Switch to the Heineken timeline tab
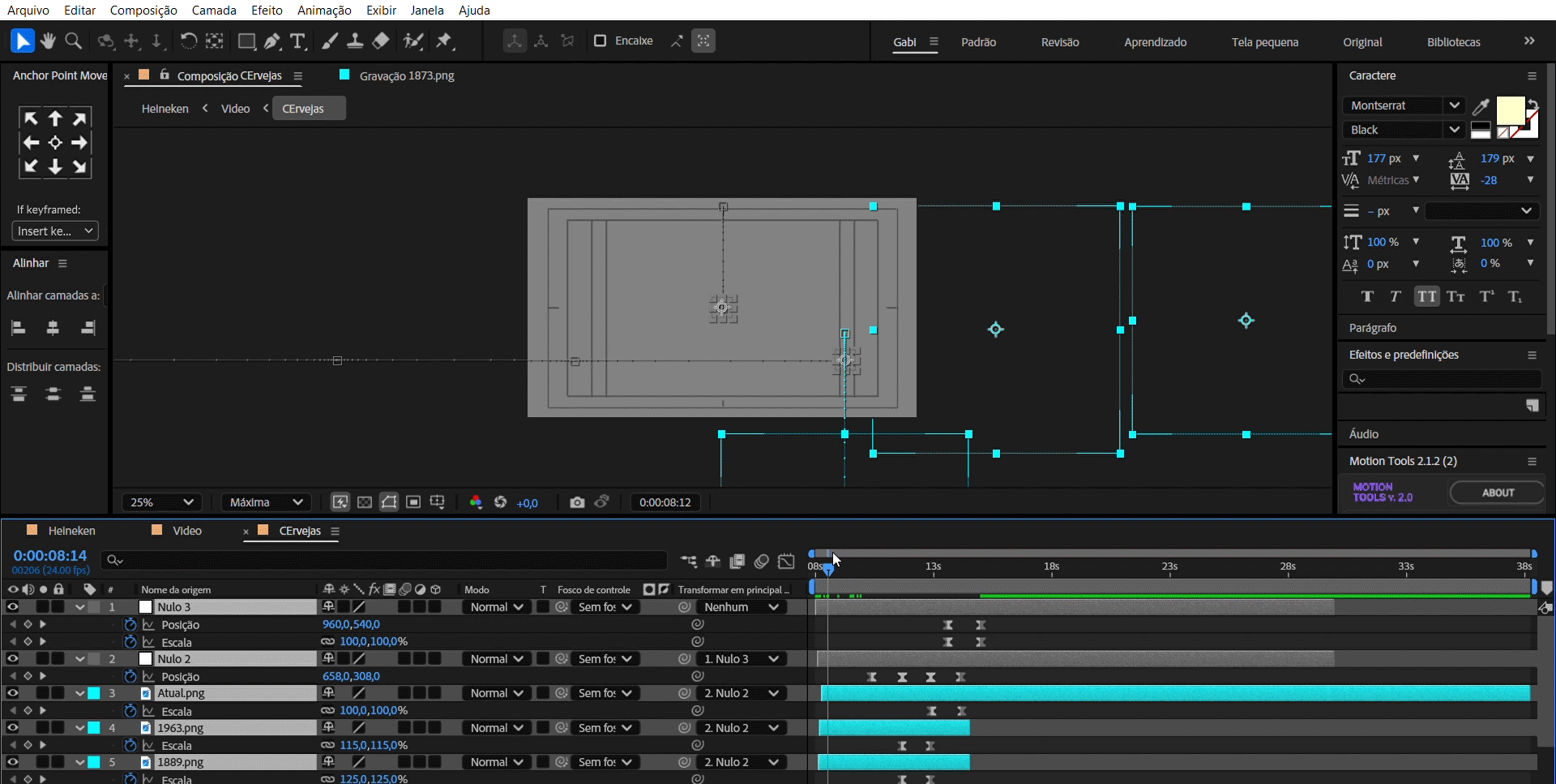The height and width of the screenshot is (784, 1556). pyautogui.click(x=71, y=530)
